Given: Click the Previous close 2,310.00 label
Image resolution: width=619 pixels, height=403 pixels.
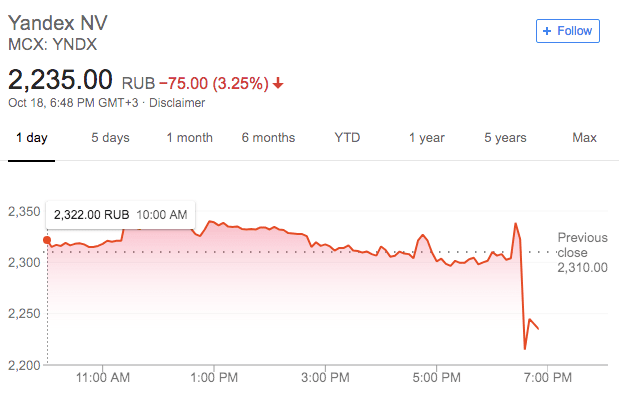Looking at the screenshot, I should (582, 252).
